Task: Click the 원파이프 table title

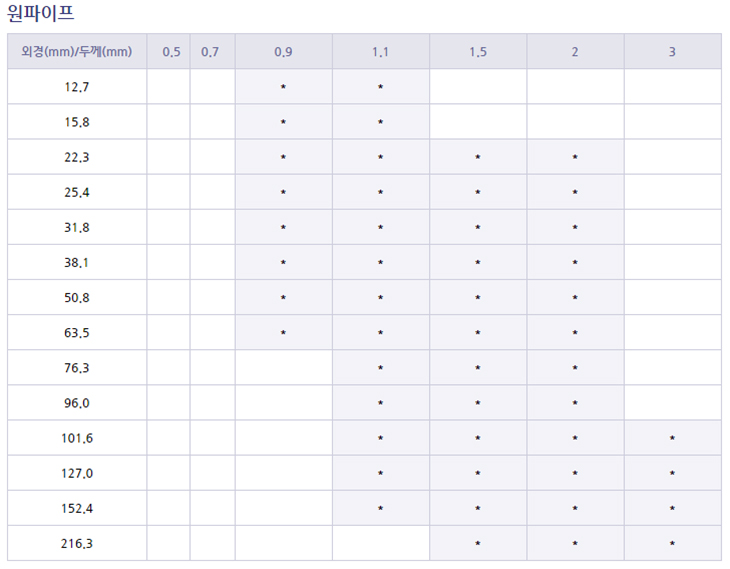Action: 40,13
